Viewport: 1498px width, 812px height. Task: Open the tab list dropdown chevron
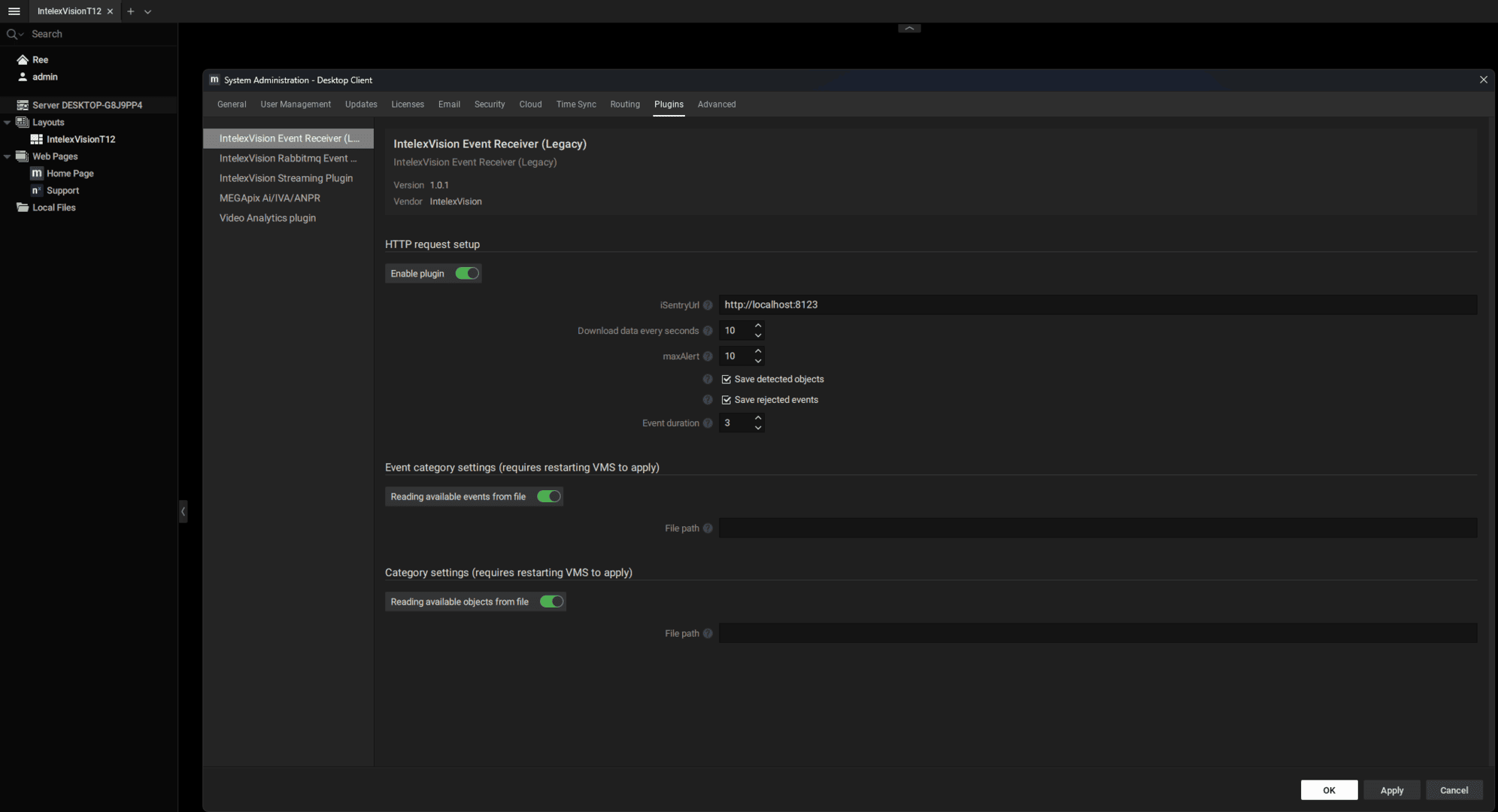click(148, 11)
